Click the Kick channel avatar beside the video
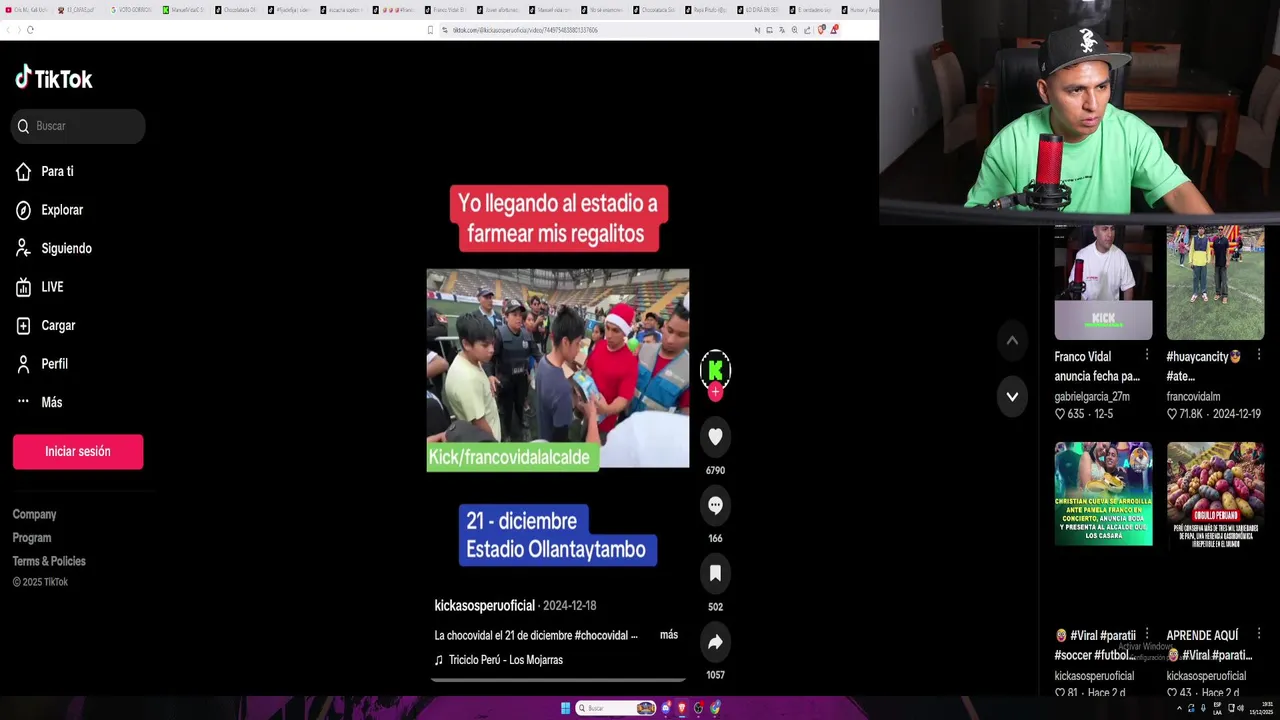Image resolution: width=1280 pixels, height=720 pixels. coord(715,369)
